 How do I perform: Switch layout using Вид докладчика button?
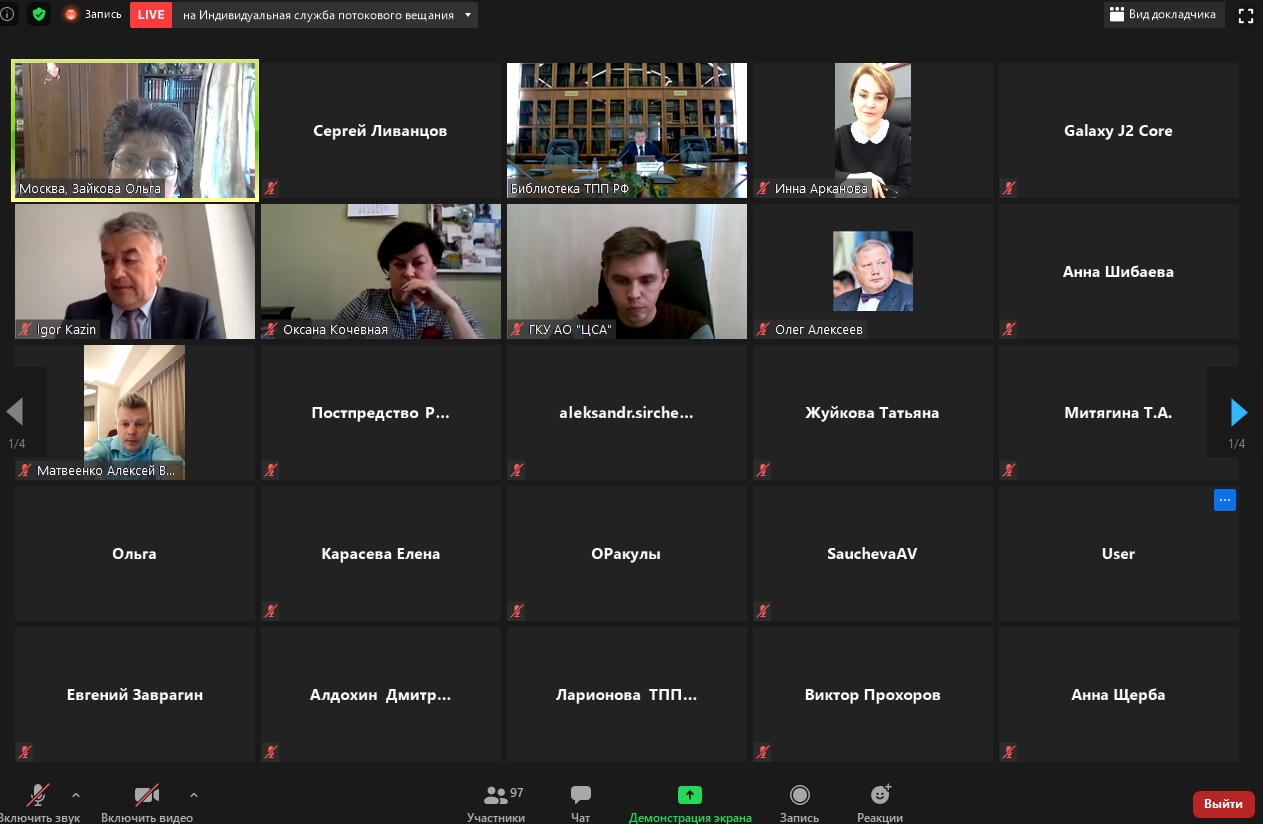[x=1164, y=15]
